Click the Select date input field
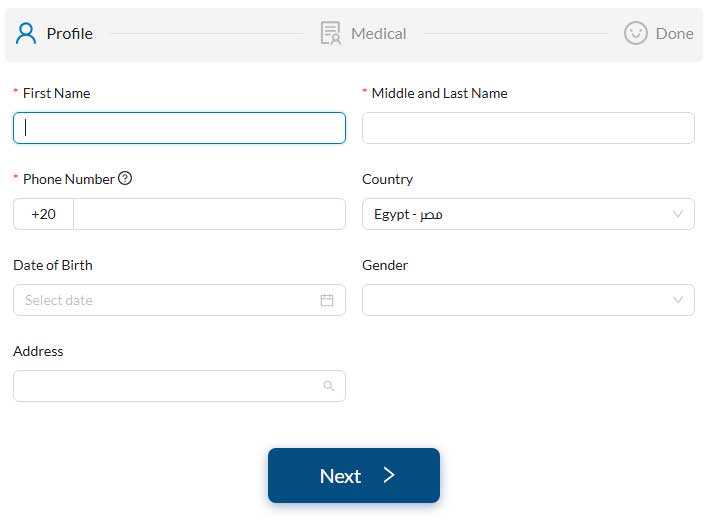The width and height of the screenshot is (705, 524). pyautogui.click(x=165, y=300)
